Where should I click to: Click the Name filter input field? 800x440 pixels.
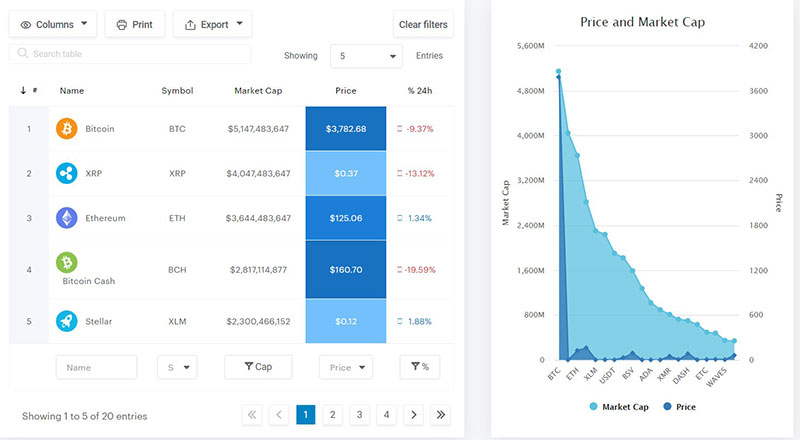tap(96, 367)
